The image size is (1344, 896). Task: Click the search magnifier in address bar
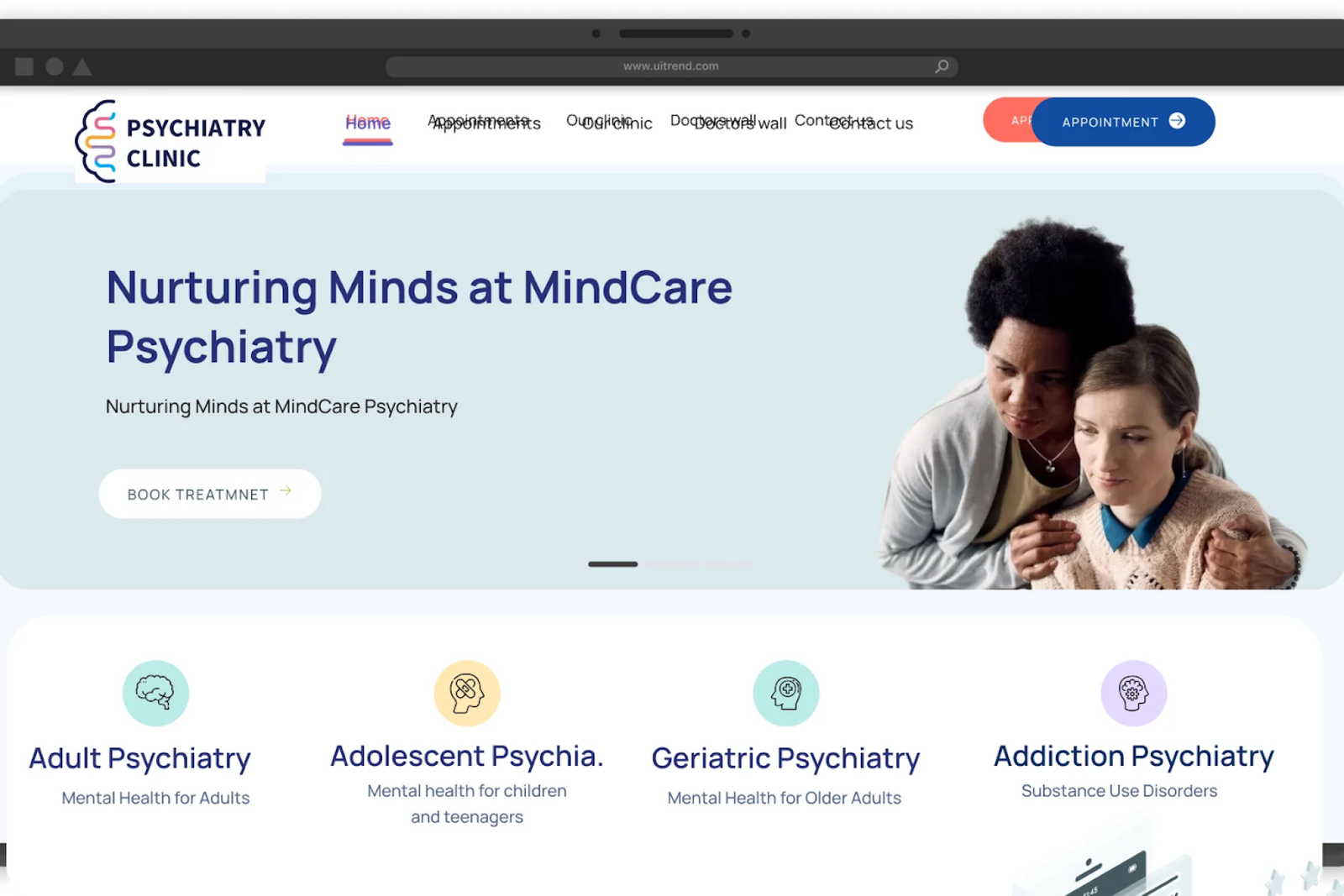(942, 66)
